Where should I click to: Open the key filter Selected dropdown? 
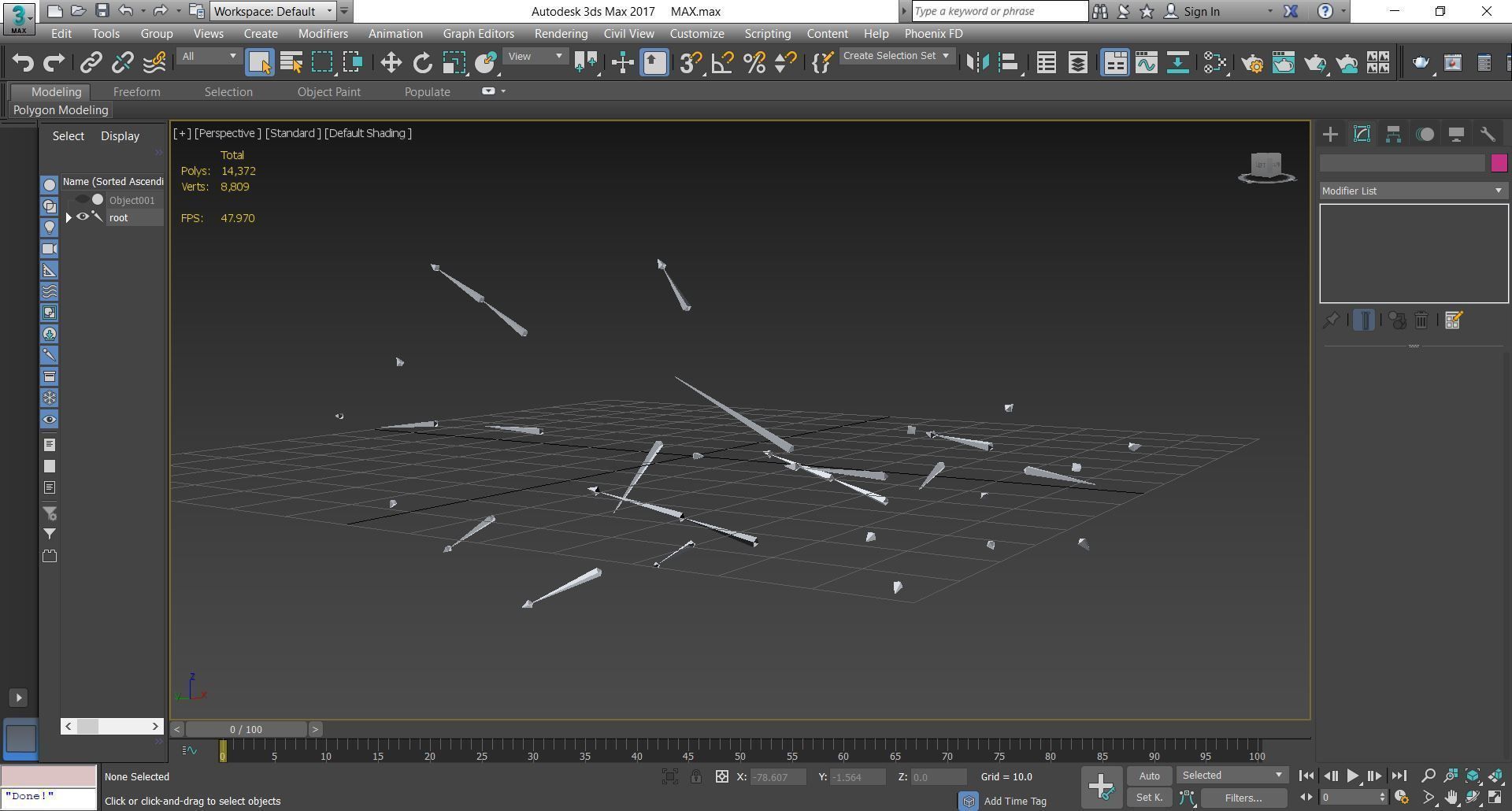pyautogui.click(x=1232, y=776)
